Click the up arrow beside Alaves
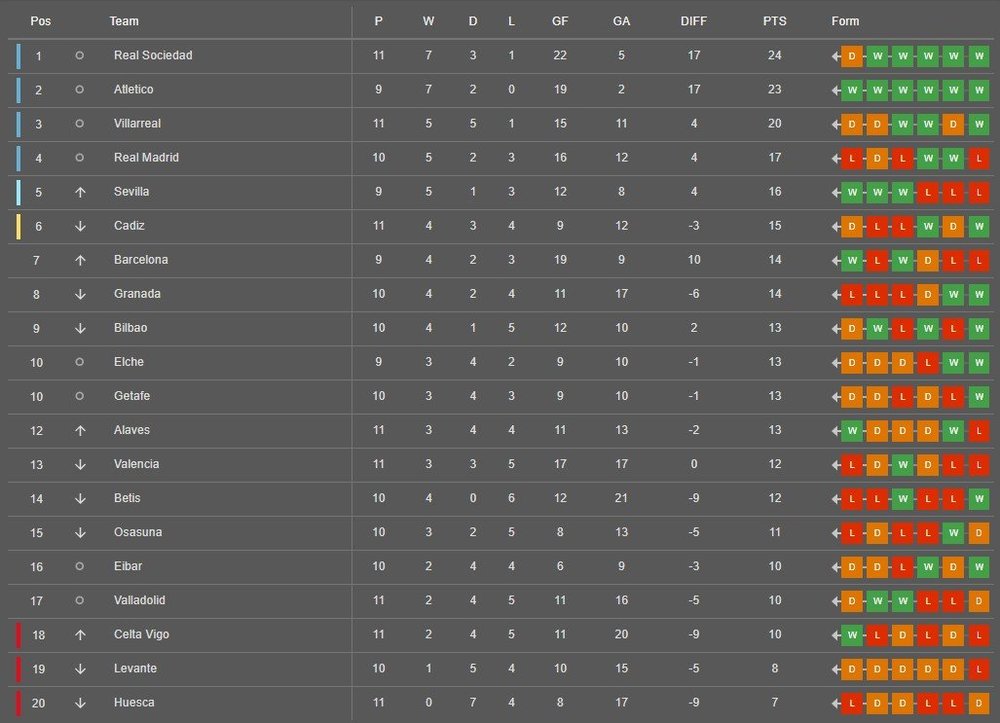The width and height of the screenshot is (1000, 723). (80, 430)
